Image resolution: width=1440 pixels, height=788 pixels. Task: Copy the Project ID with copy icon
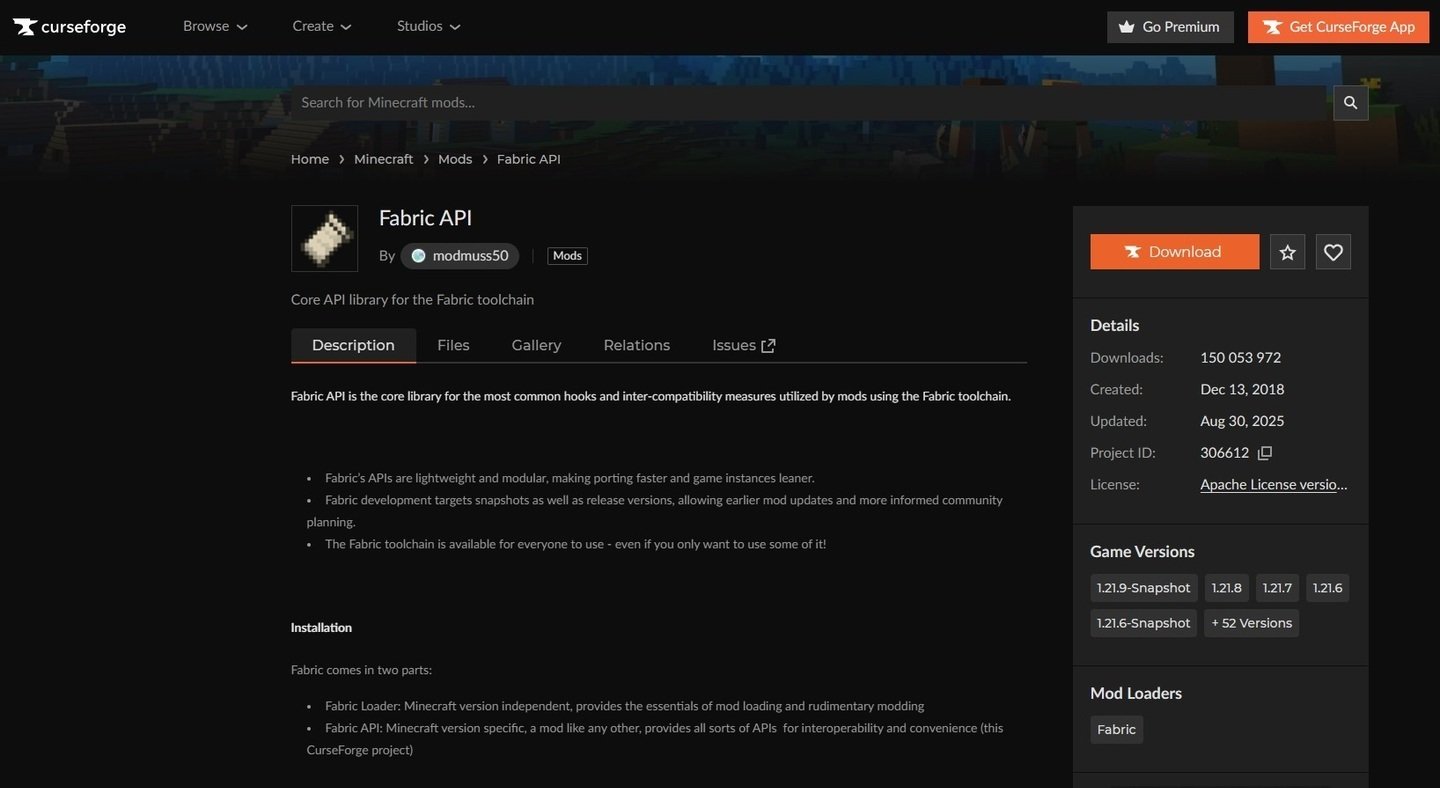tap(1264, 453)
